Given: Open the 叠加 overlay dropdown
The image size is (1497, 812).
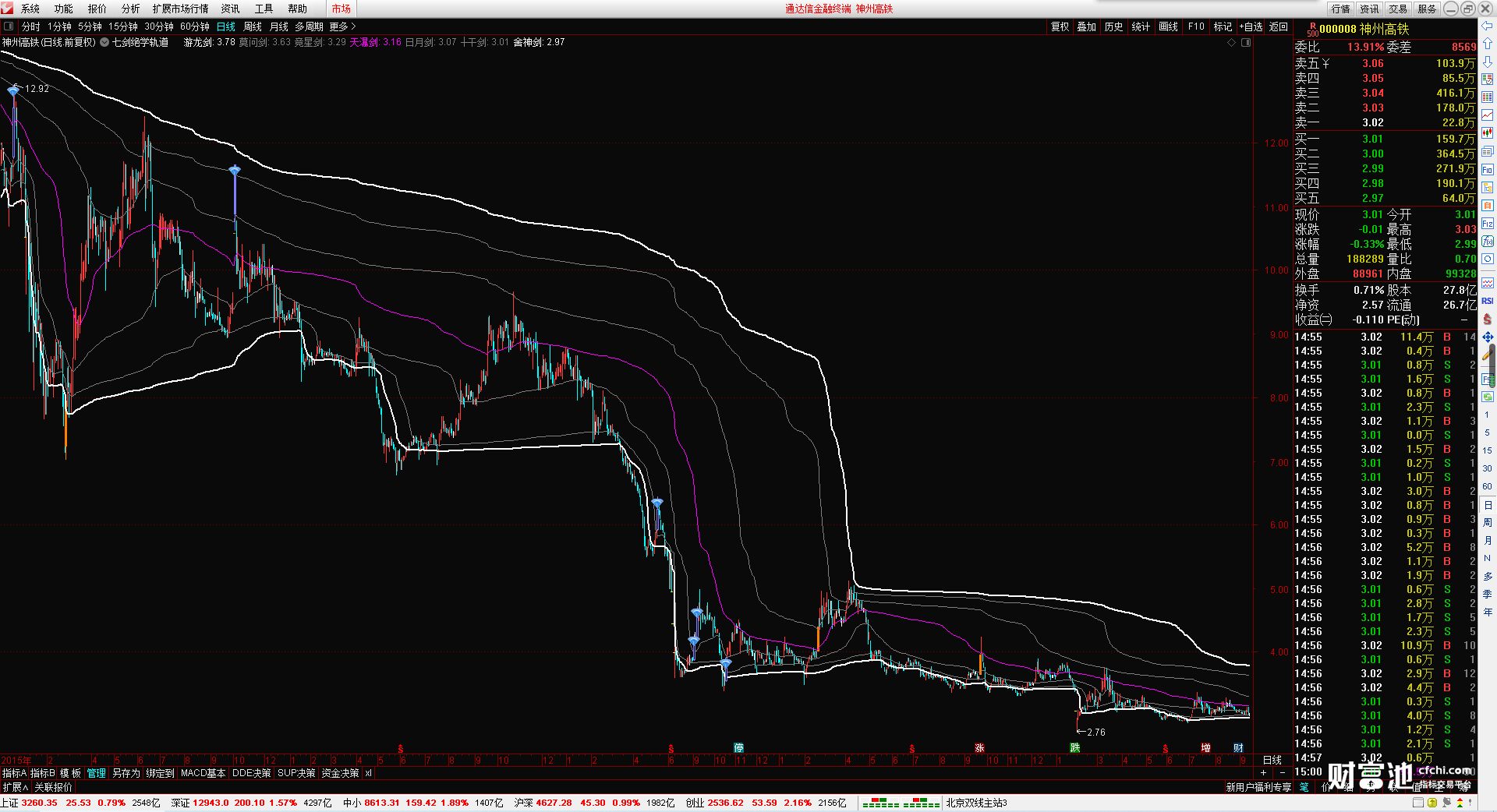Looking at the screenshot, I should [x=1087, y=26].
